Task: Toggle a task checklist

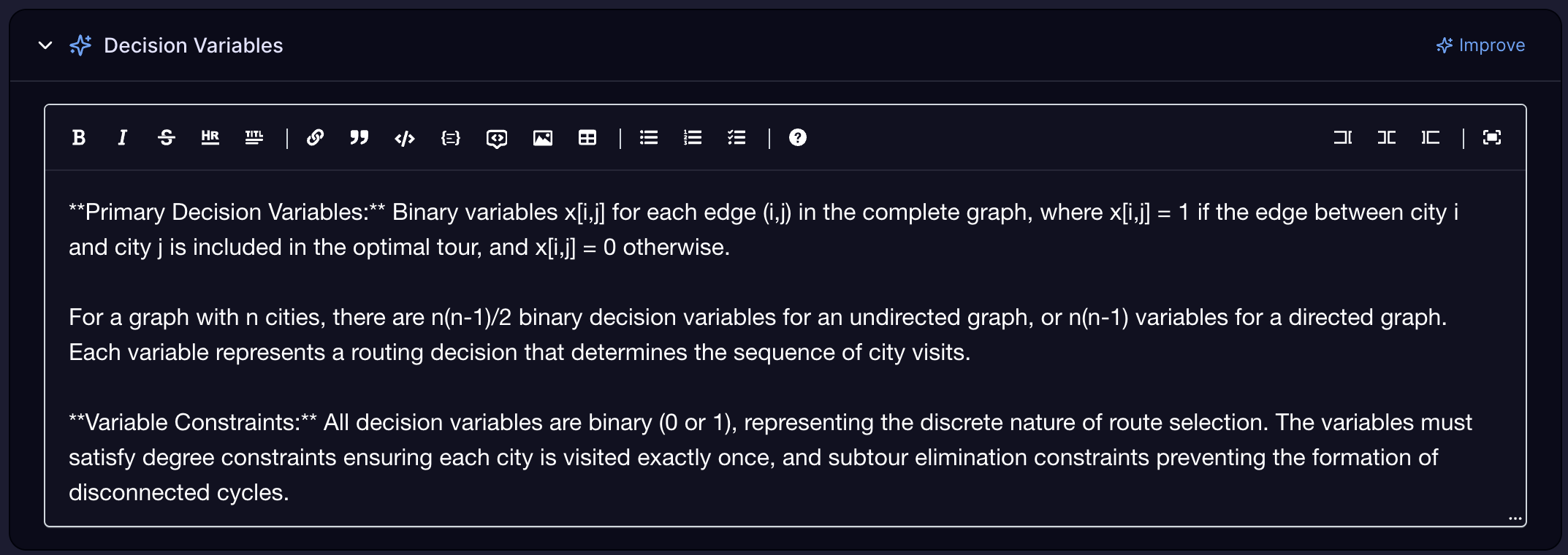Action: click(737, 138)
